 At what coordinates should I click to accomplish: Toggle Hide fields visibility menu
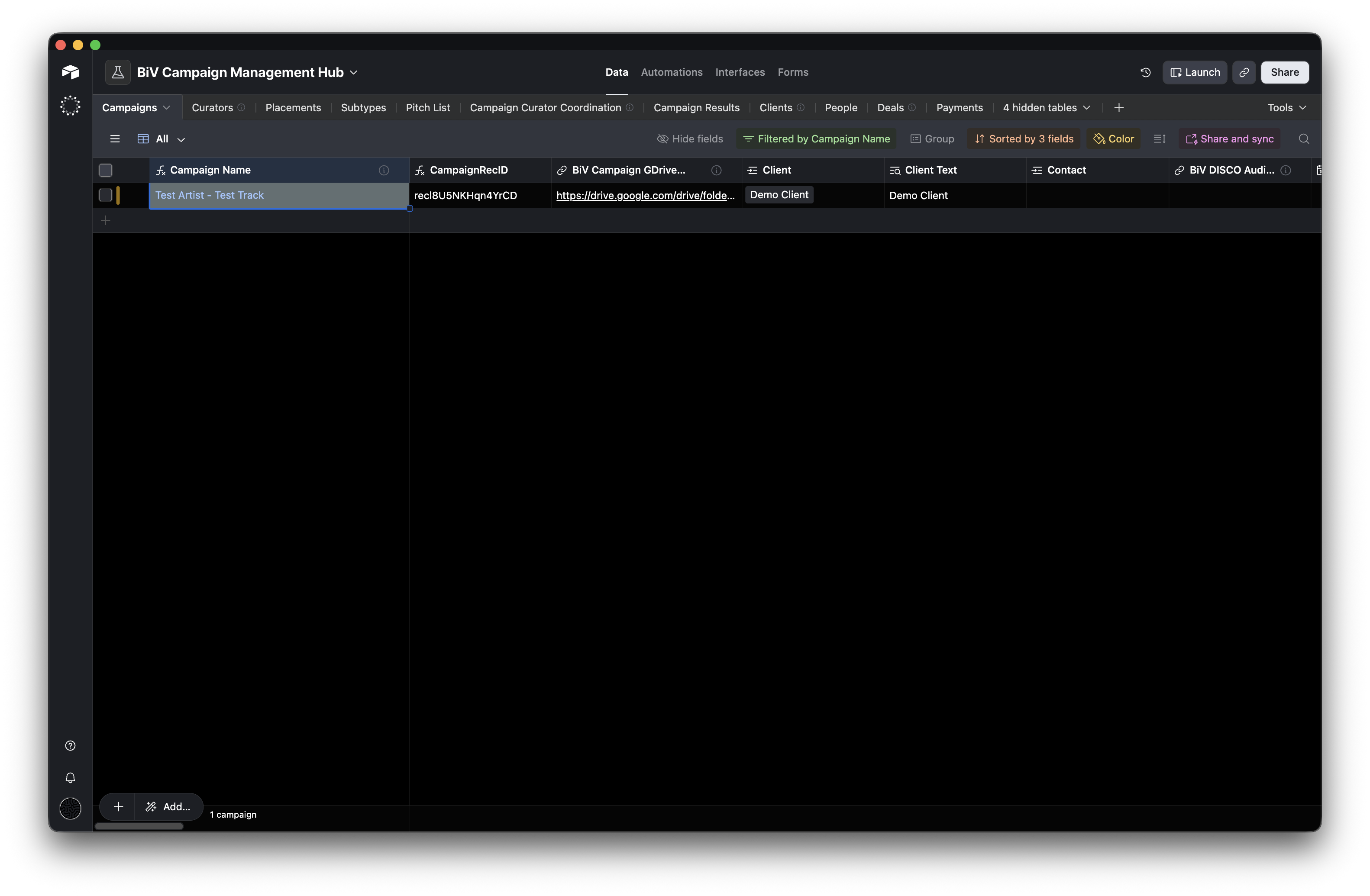(690, 139)
